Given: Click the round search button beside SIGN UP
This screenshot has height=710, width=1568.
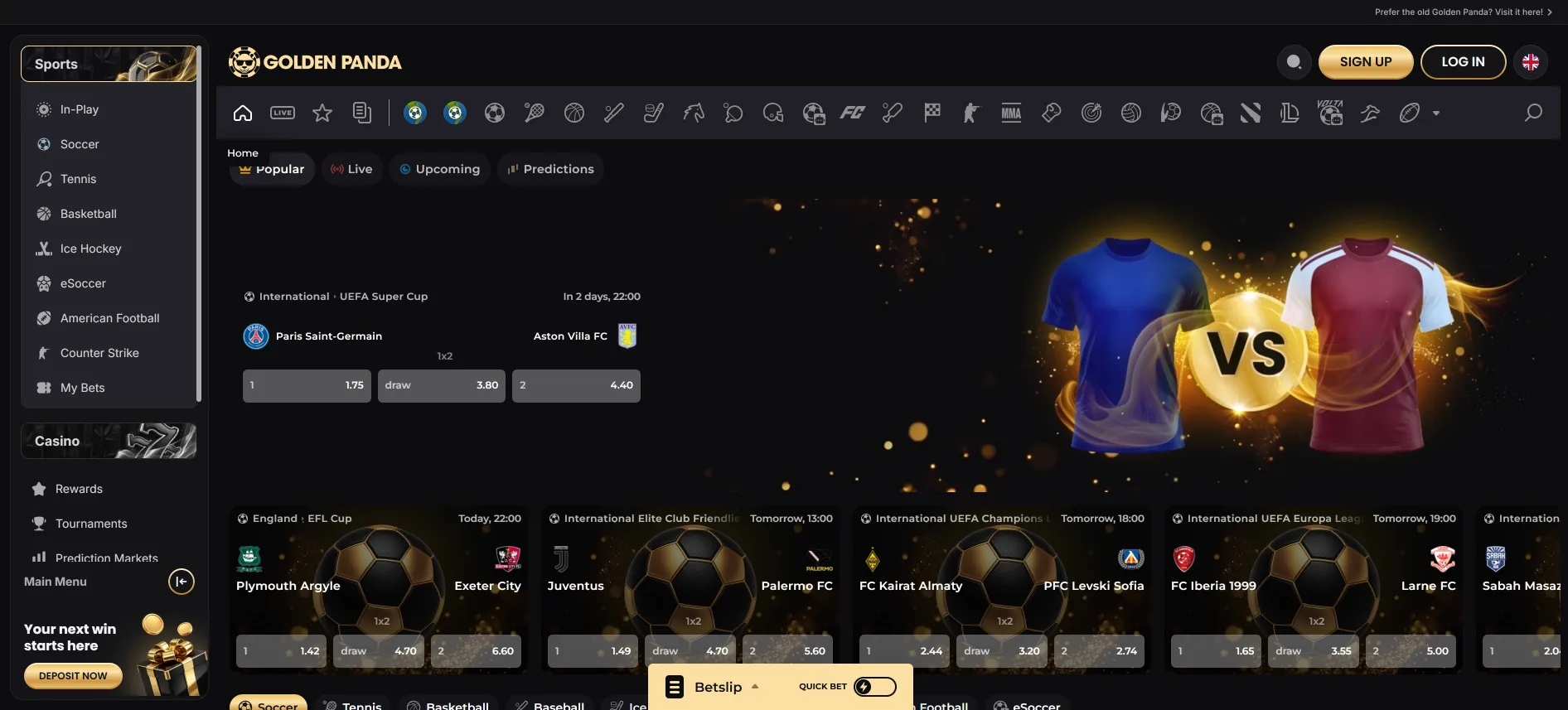Looking at the screenshot, I should point(1294,62).
